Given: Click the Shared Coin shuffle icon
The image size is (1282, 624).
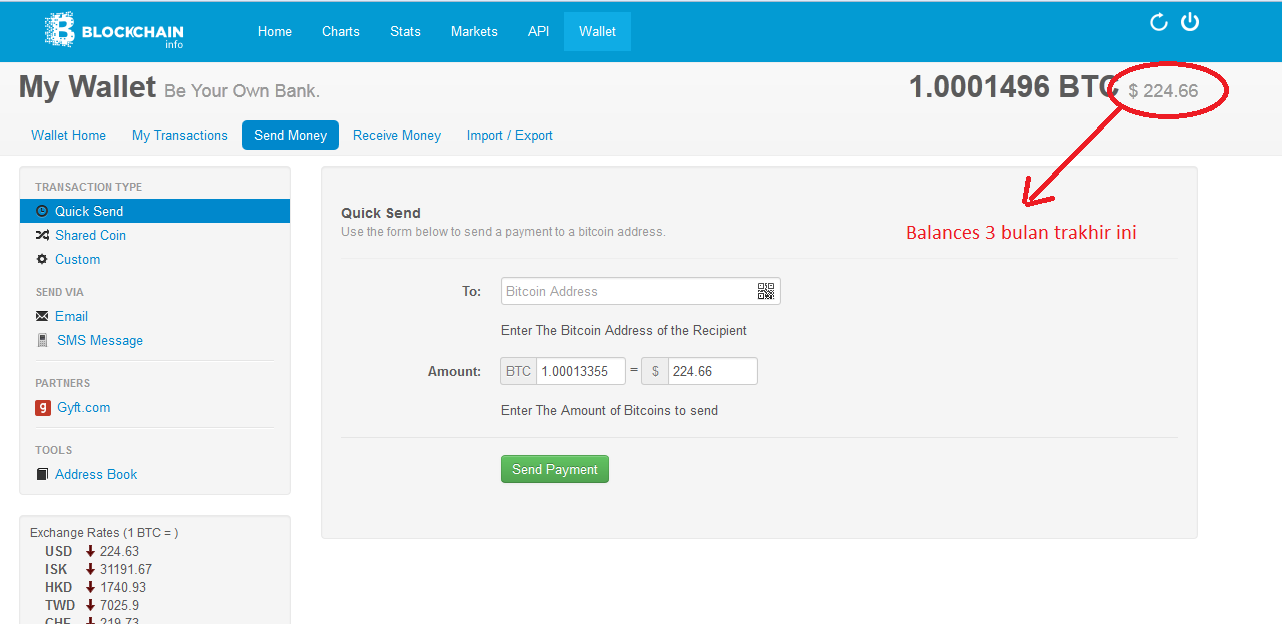Looking at the screenshot, I should coord(42,235).
